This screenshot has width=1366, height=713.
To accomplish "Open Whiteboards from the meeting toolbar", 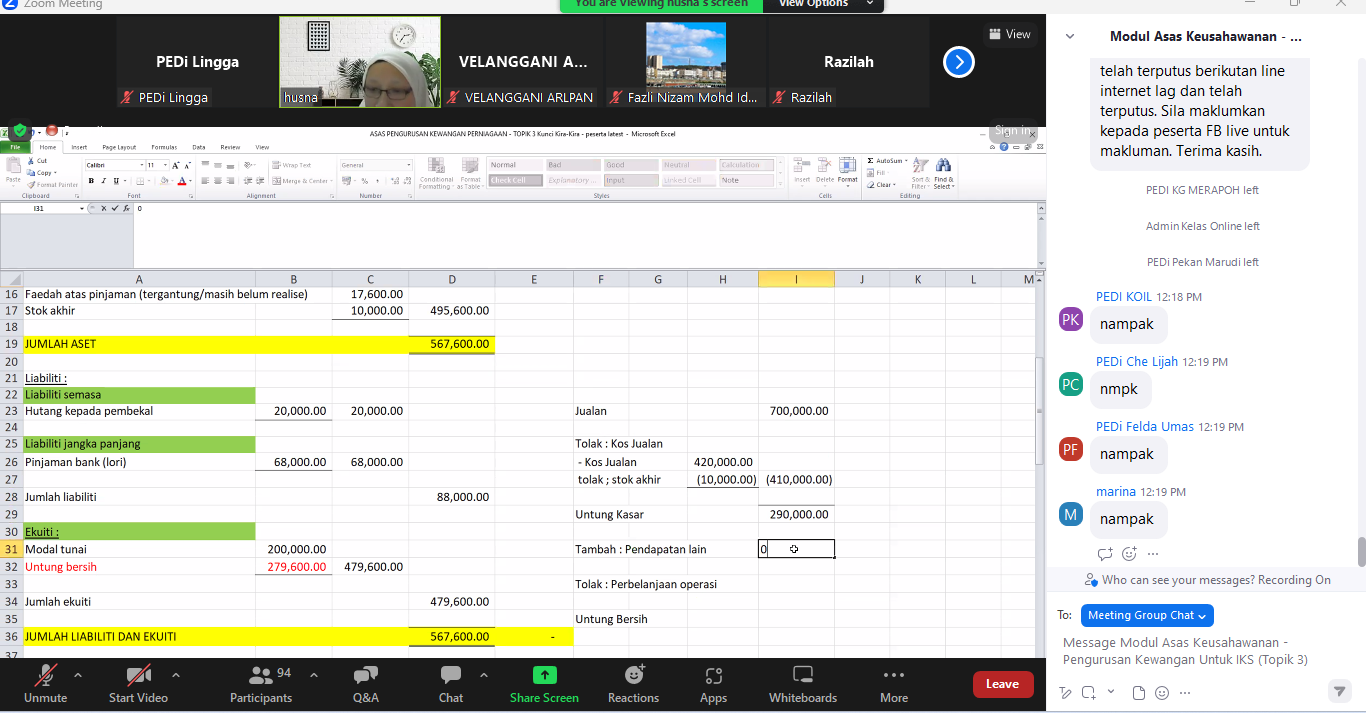I will (x=802, y=683).
